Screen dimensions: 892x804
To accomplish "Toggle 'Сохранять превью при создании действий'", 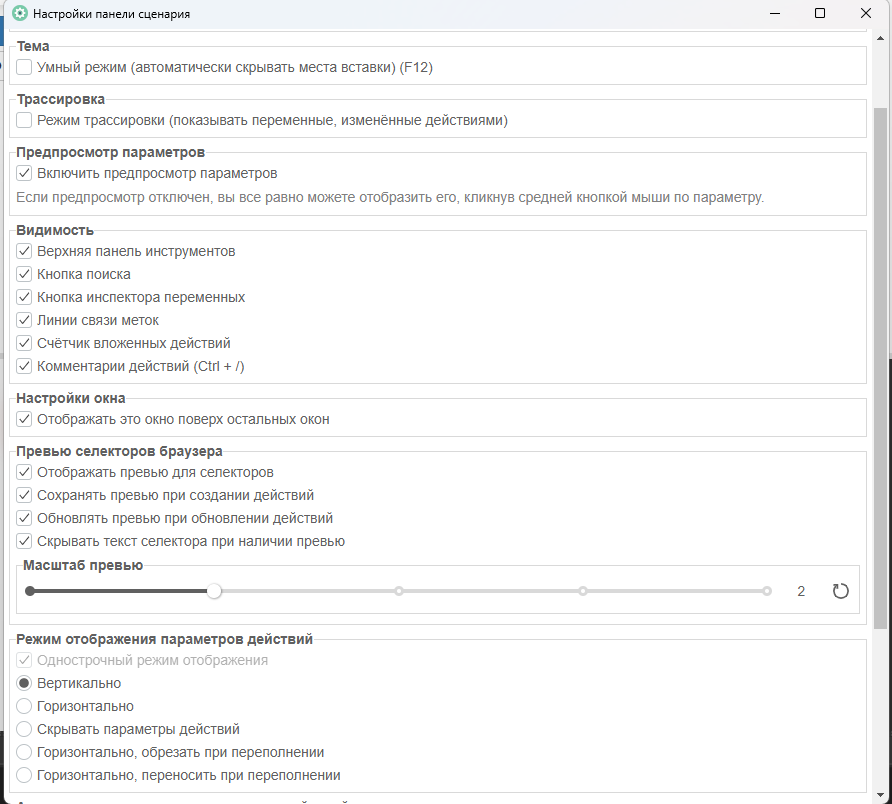I will tap(25, 495).
